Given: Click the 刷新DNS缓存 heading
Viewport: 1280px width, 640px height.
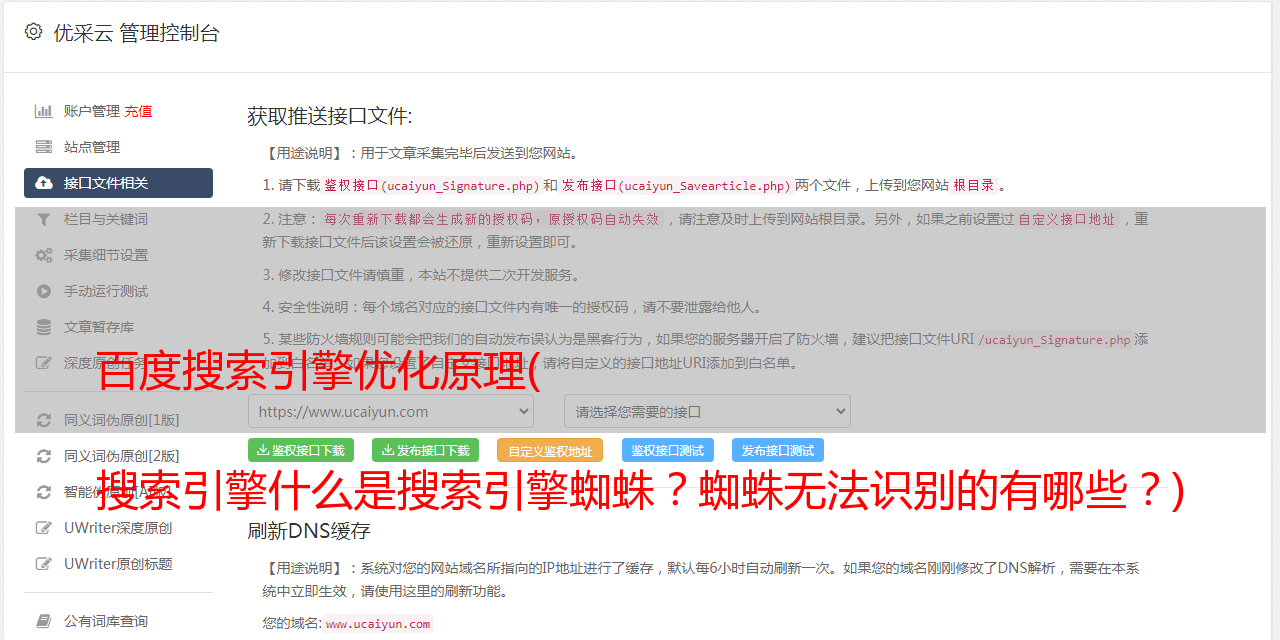Looking at the screenshot, I should 310,530.
